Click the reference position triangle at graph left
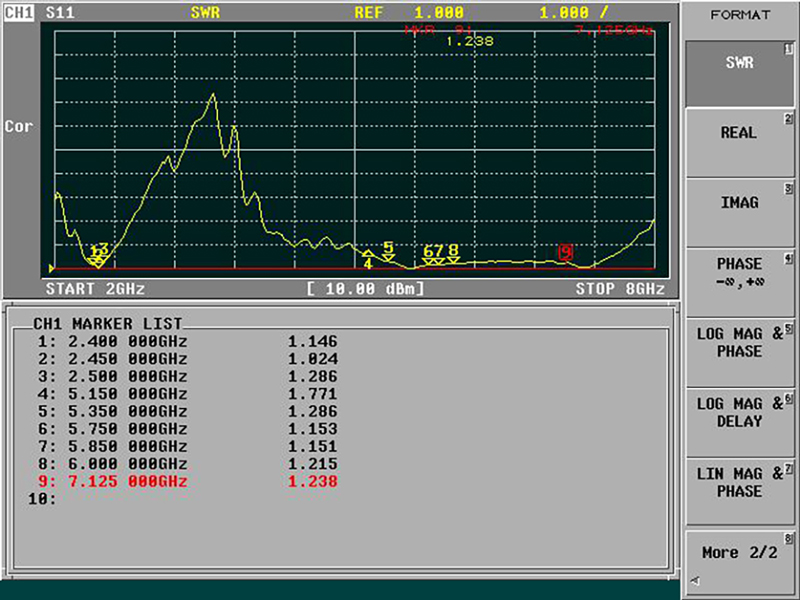Screen dimensions: 800x600 click(x=52, y=268)
